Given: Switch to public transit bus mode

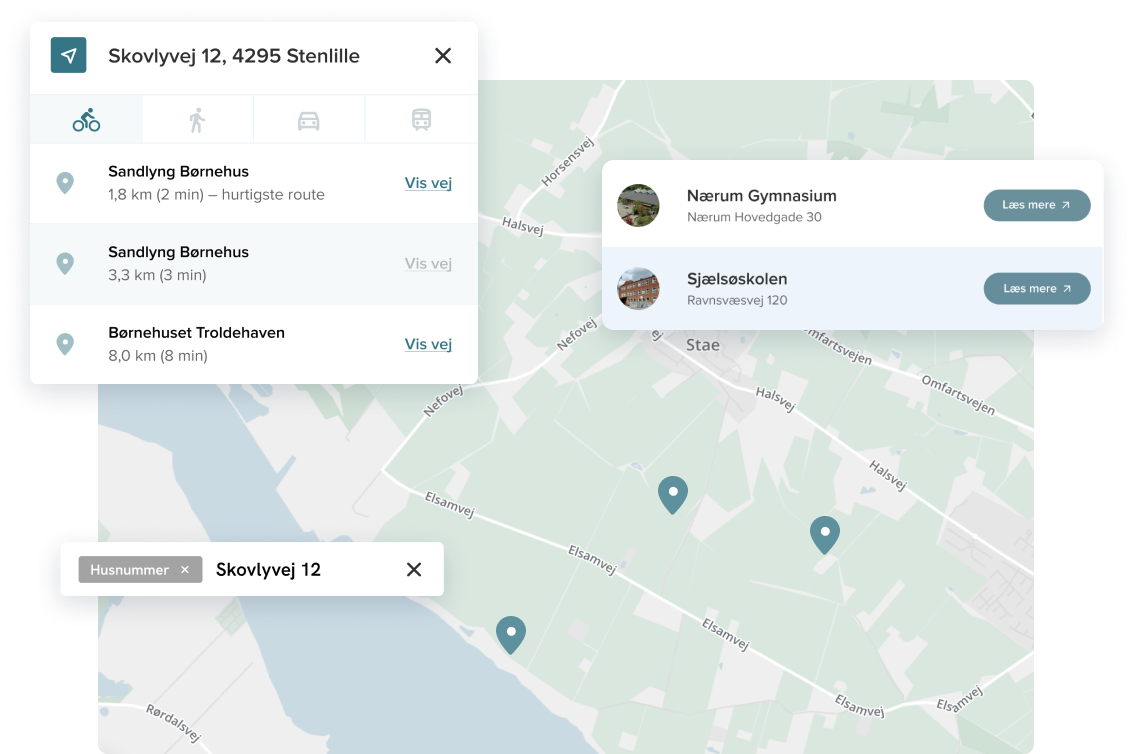Looking at the screenshot, I should pyautogui.click(x=421, y=120).
